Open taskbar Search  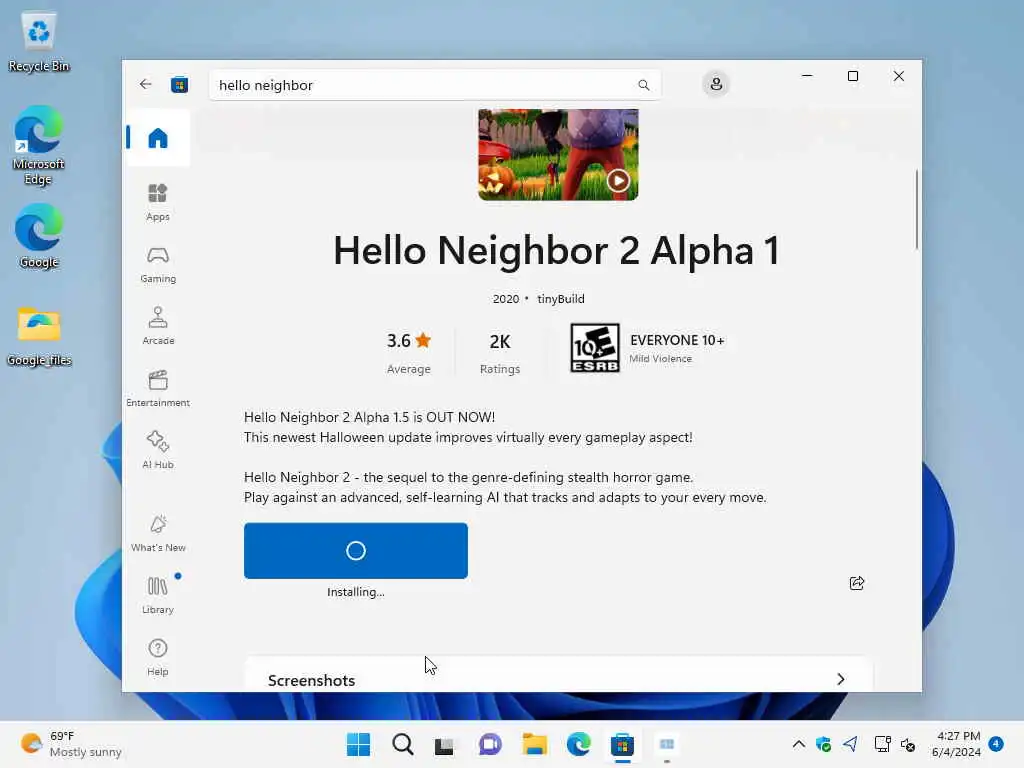pyautogui.click(x=402, y=744)
